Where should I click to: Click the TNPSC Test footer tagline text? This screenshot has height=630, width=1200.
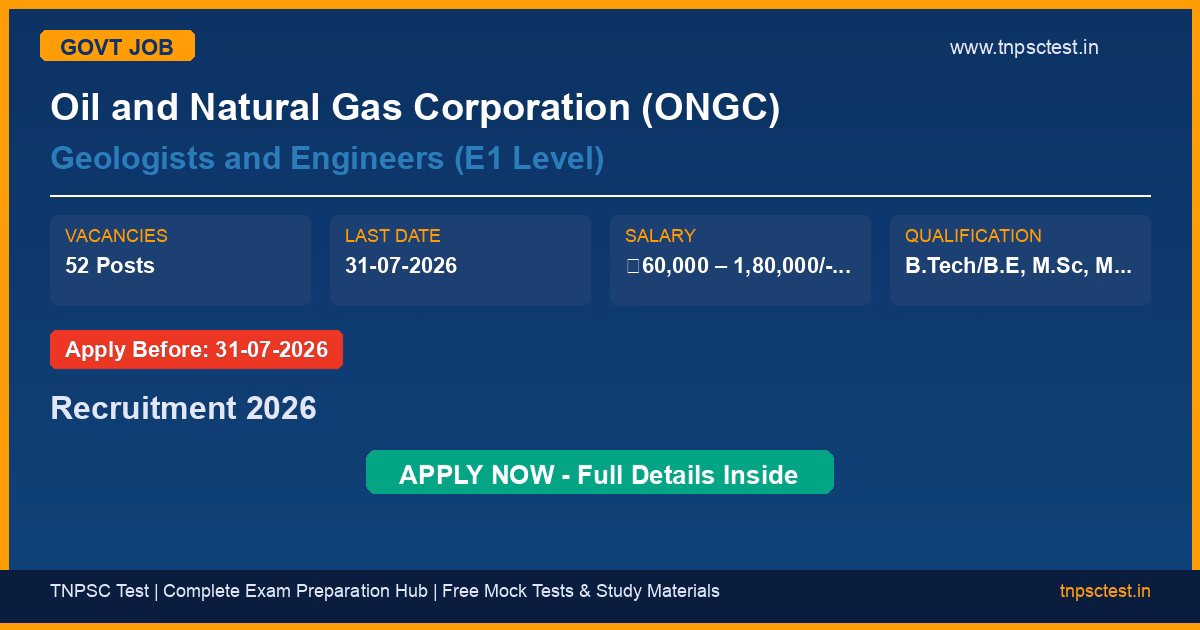(x=385, y=591)
